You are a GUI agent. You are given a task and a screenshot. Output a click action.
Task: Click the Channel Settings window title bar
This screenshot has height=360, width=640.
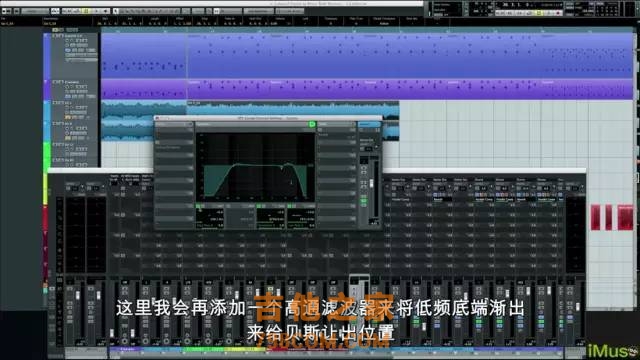point(268,118)
